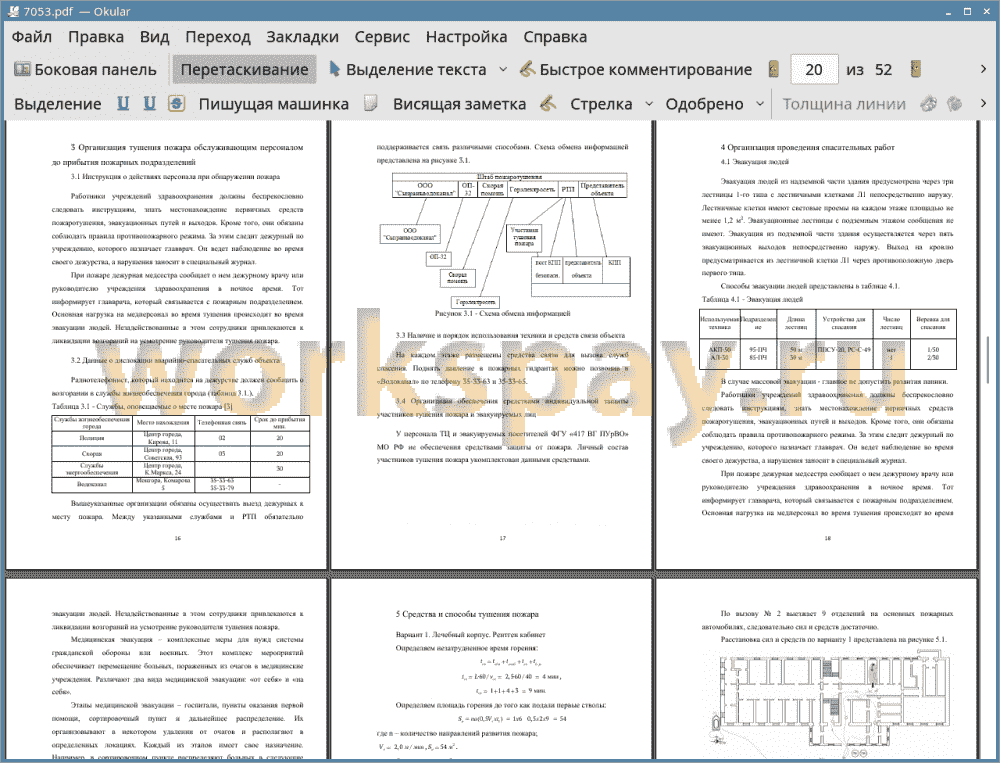Open the Справка menu
Viewport: 1000px width, 763px height.
(555, 36)
